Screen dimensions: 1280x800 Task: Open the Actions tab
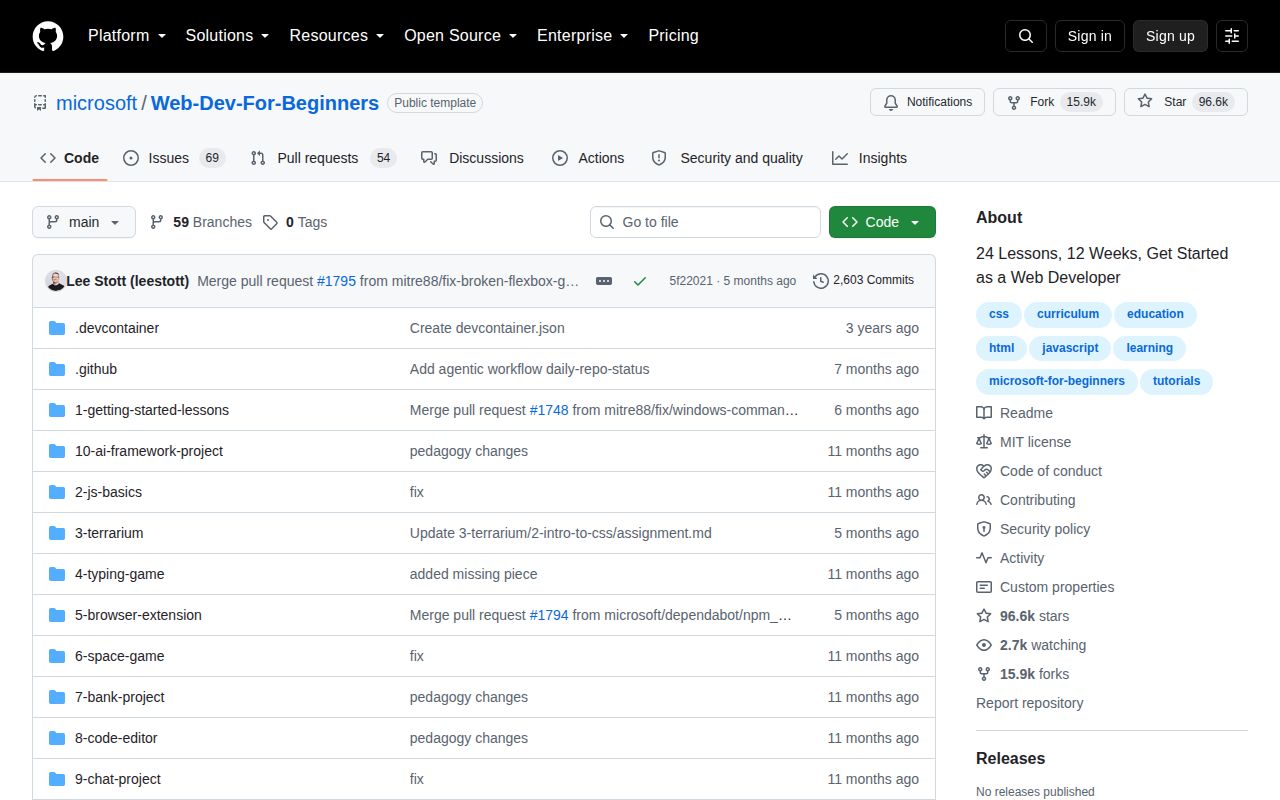tap(588, 158)
